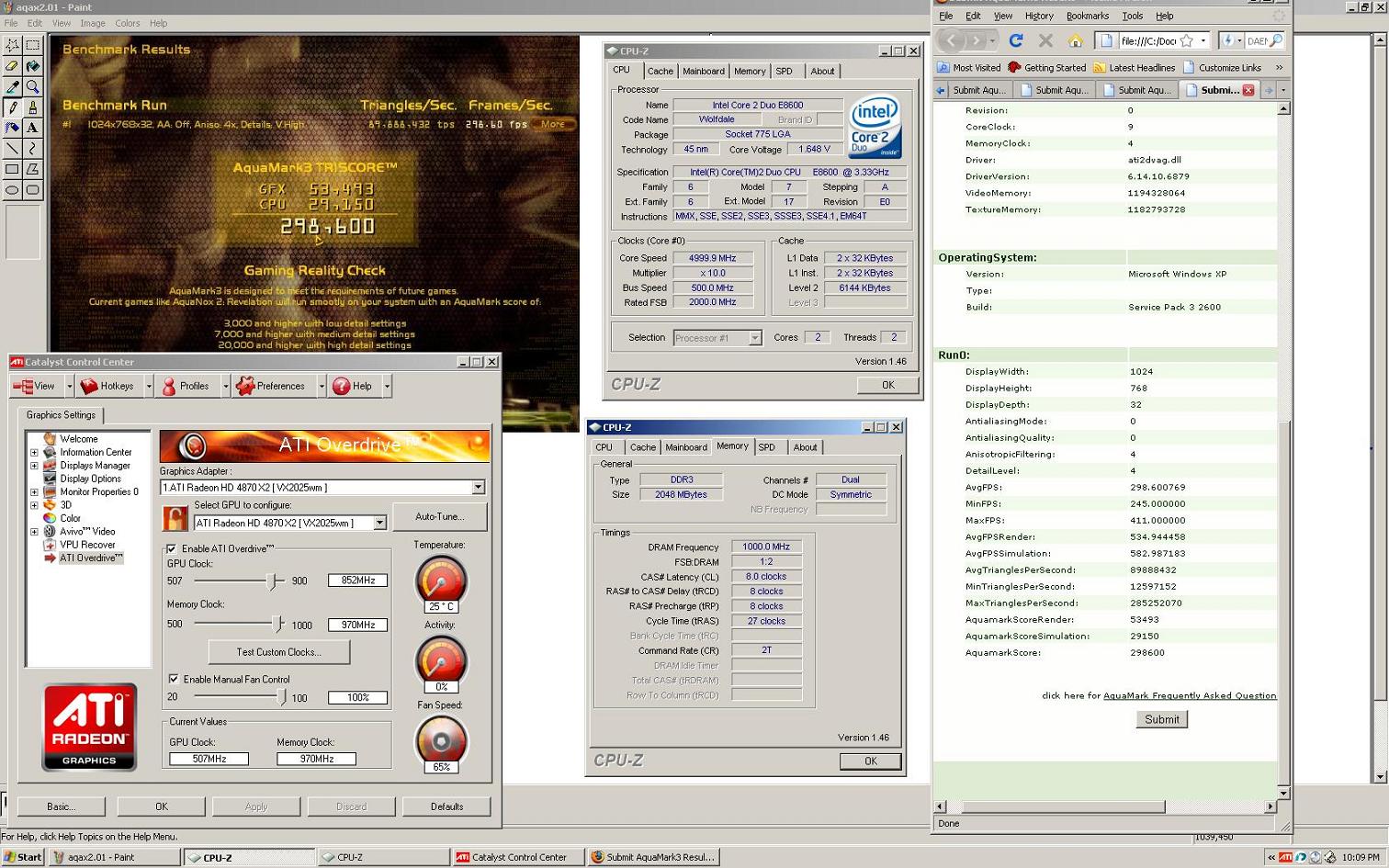Select the Text tool in Paint
The height and width of the screenshot is (868, 1389).
click(x=33, y=128)
